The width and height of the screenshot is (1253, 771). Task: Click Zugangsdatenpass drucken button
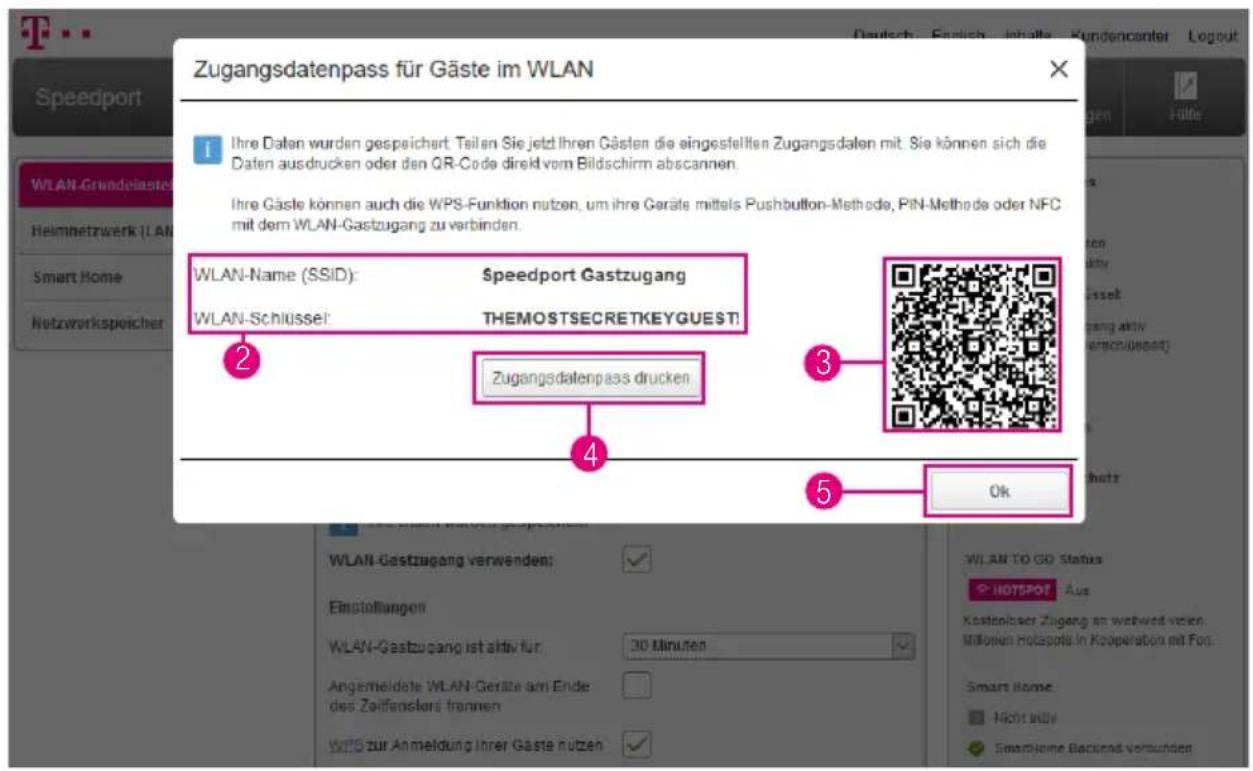click(590, 379)
